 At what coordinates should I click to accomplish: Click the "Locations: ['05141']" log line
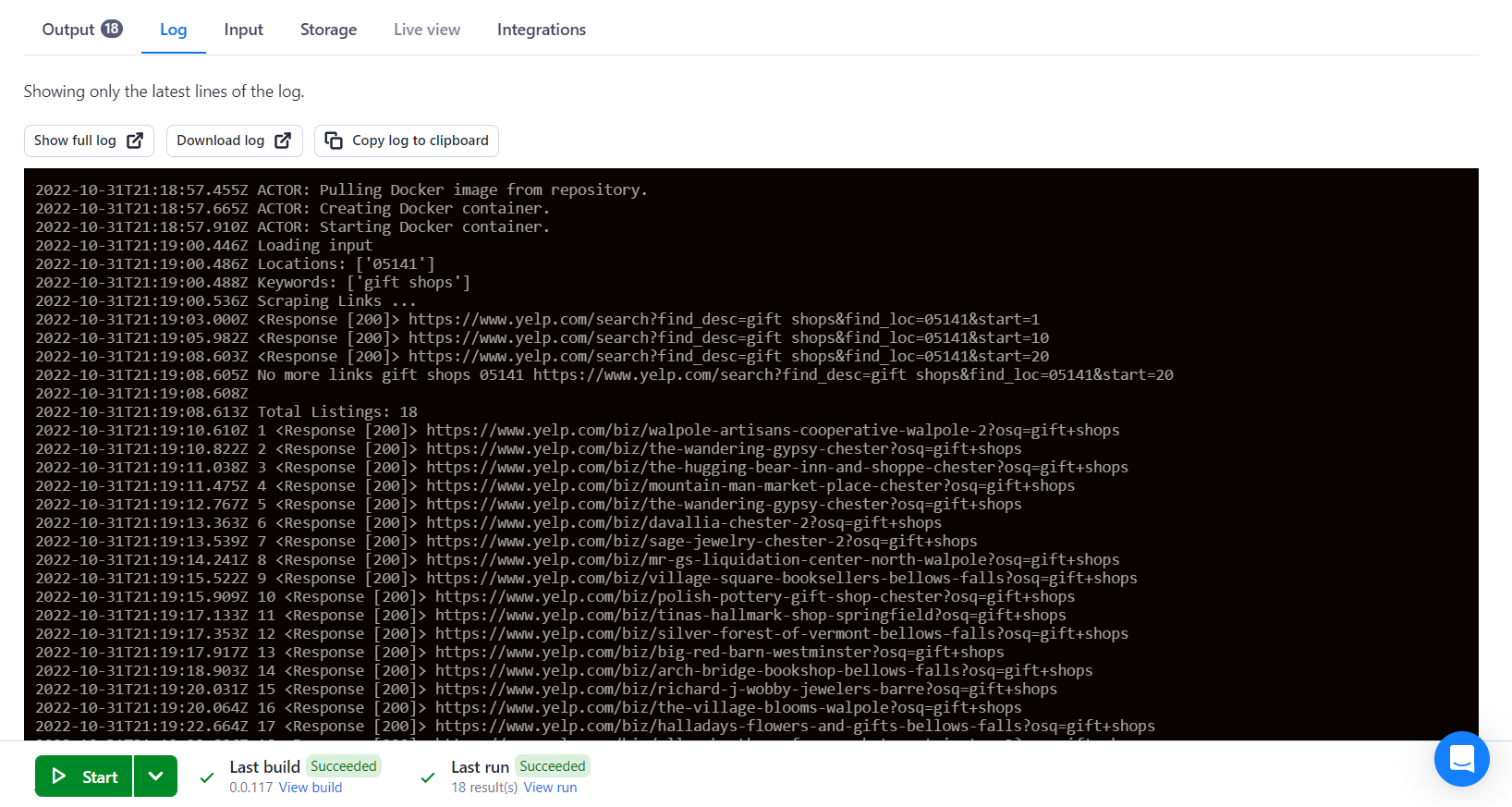pyautogui.click(x=235, y=264)
